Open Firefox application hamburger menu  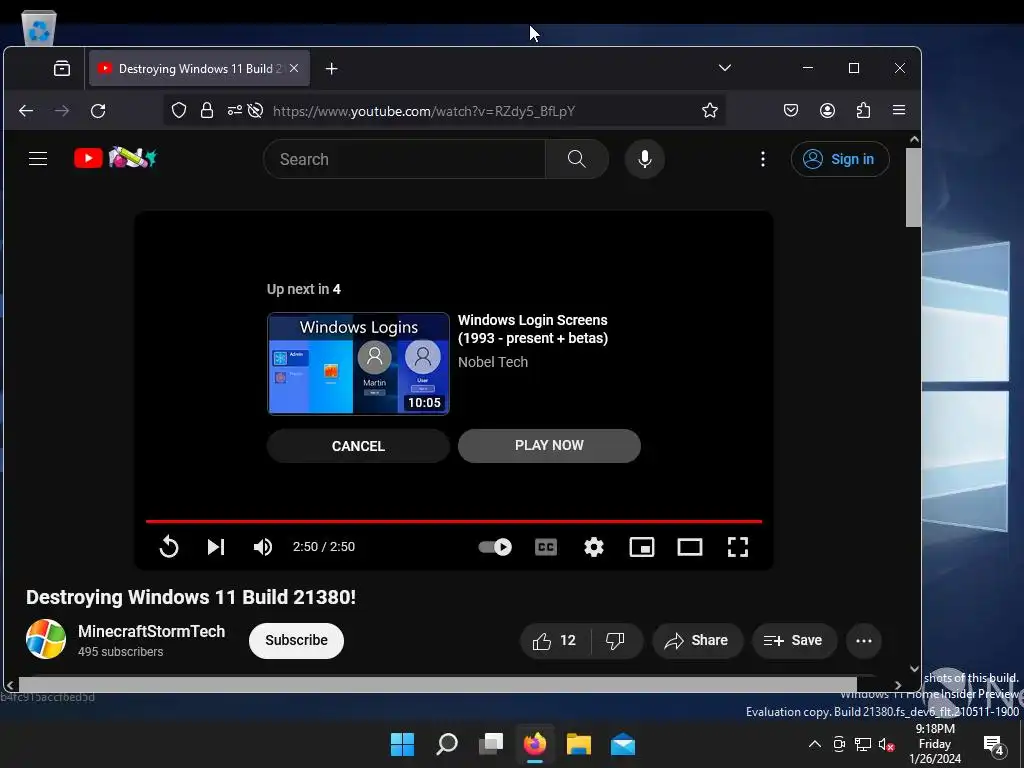coord(899,110)
